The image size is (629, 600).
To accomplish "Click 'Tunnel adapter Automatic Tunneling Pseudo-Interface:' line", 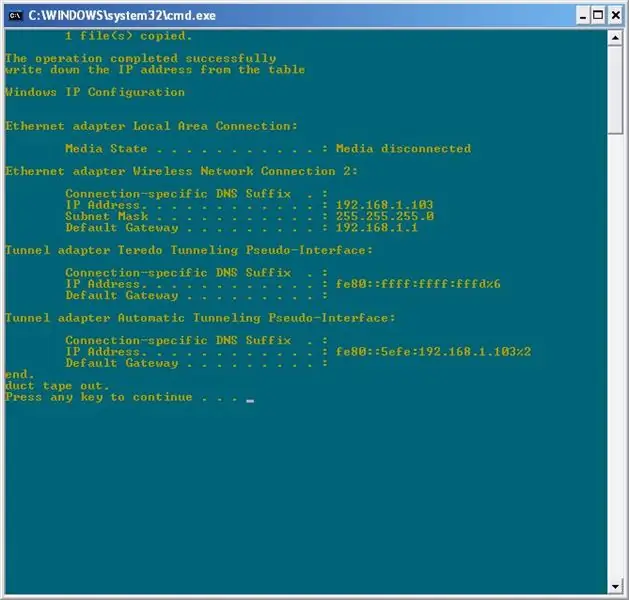I will pyautogui.click(x=200, y=318).
